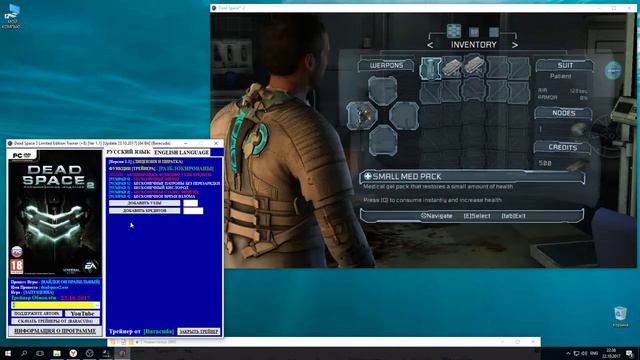Viewport: 640px width, 360px height.
Task: Click the close trainer button
Action: pyautogui.click(x=199, y=331)
